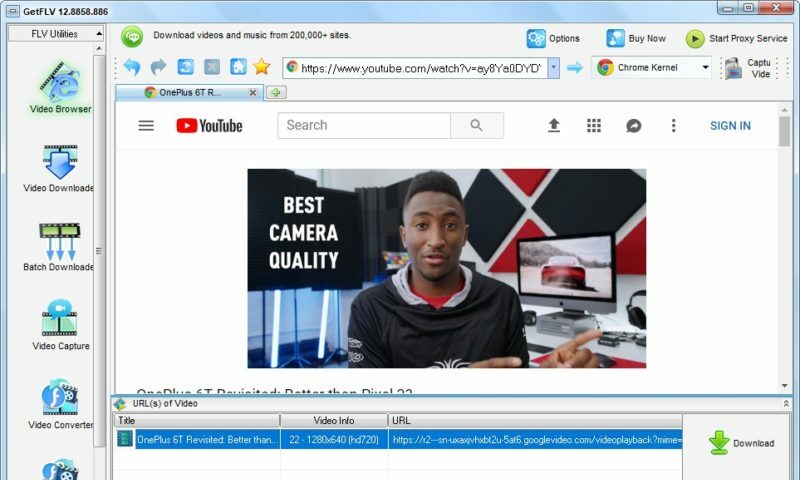Screen dimensions: 800x480
Task: Collapse the FLV Utilities panel header
Action: coord(56,34)
